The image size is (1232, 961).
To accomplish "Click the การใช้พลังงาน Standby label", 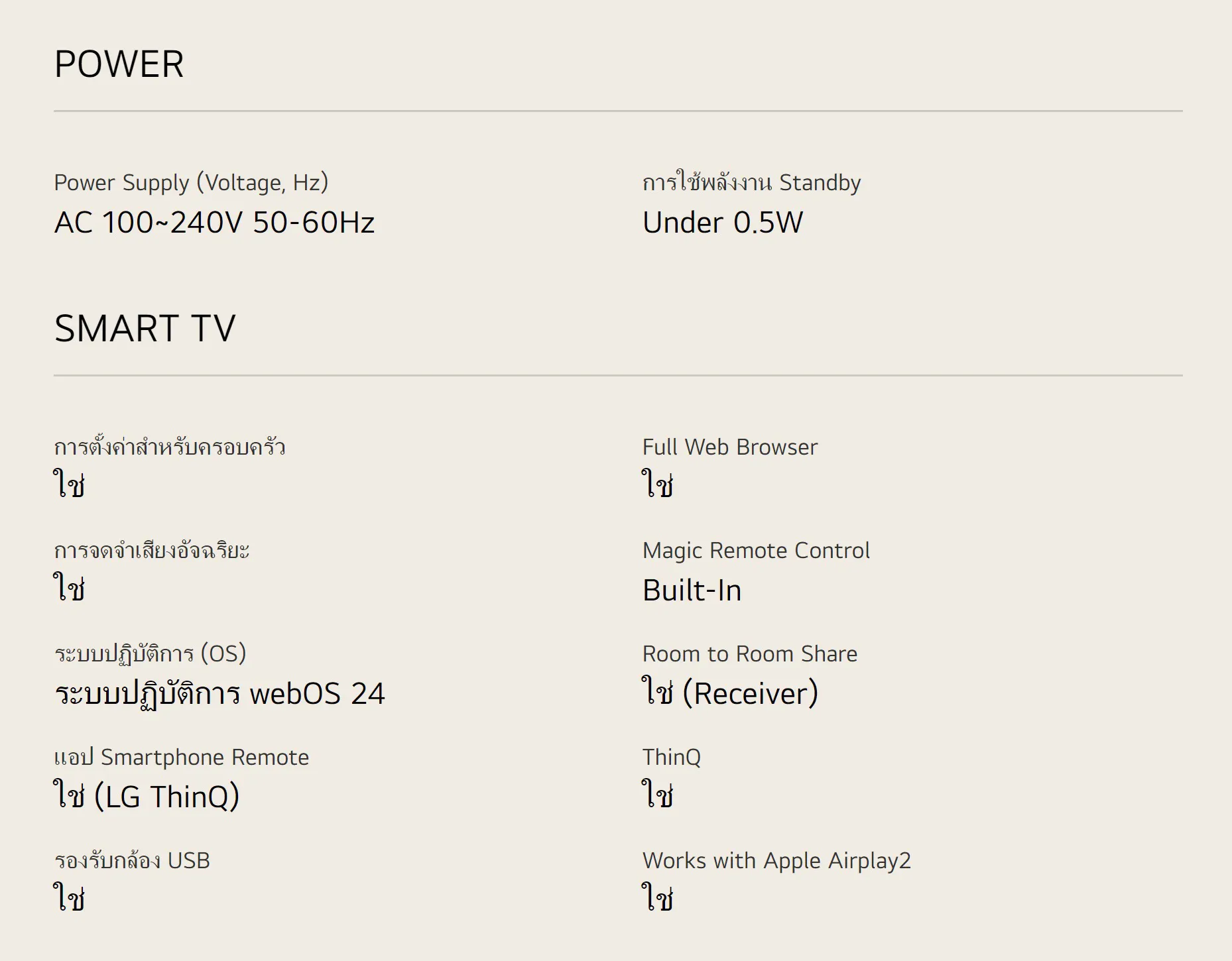I will tap(751, 182).
